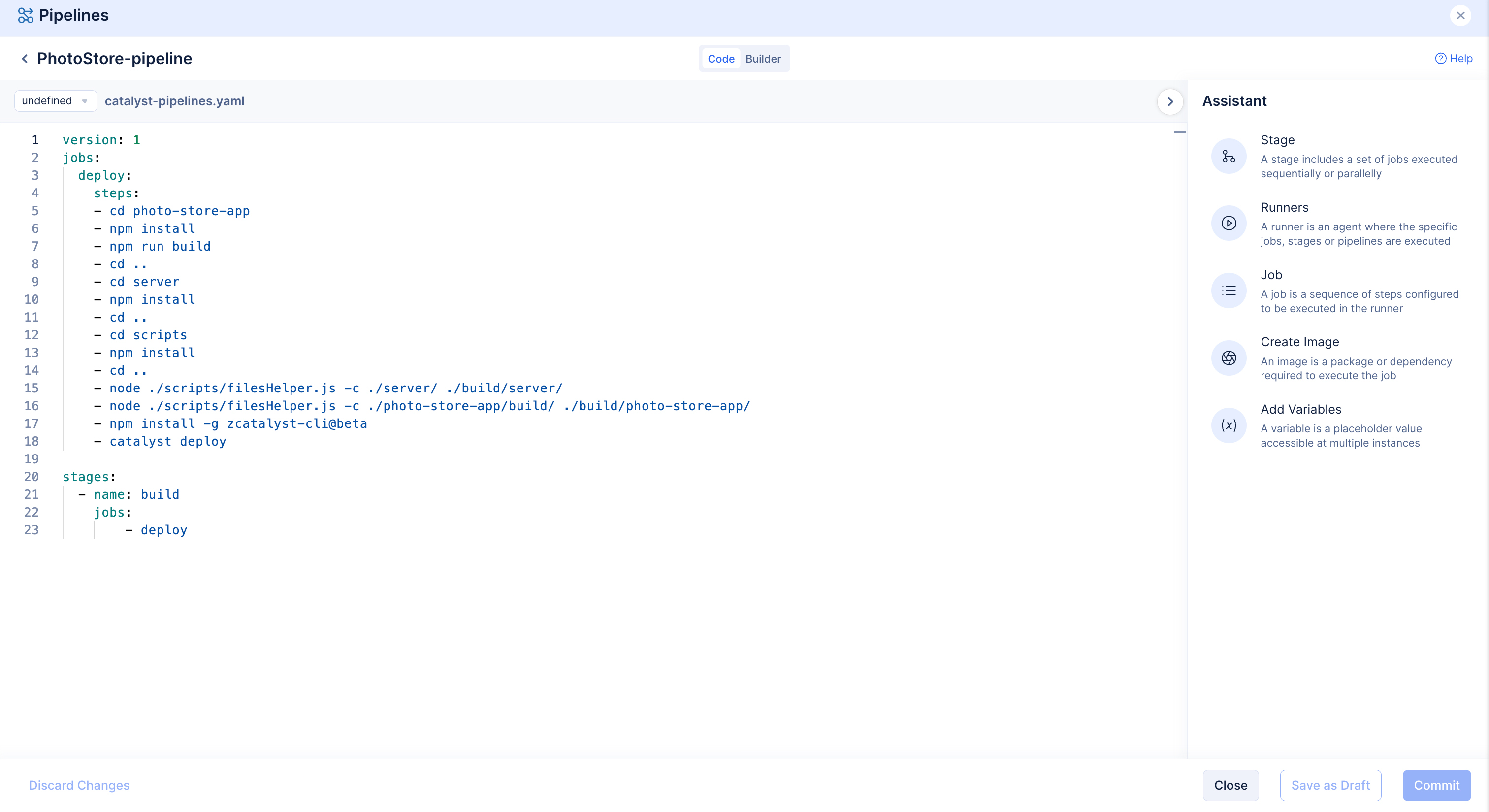Click the Add Variables (x) icon
This screenshot has height=812, width=1489.
(1229, 425)
